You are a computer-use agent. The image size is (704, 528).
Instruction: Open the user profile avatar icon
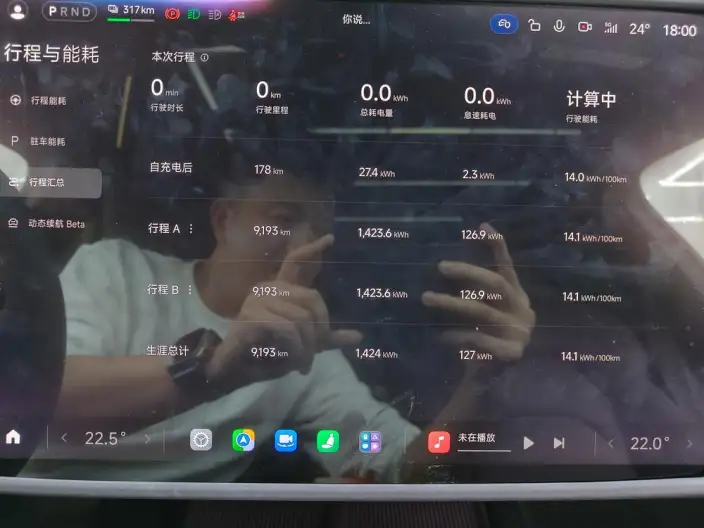18,10
